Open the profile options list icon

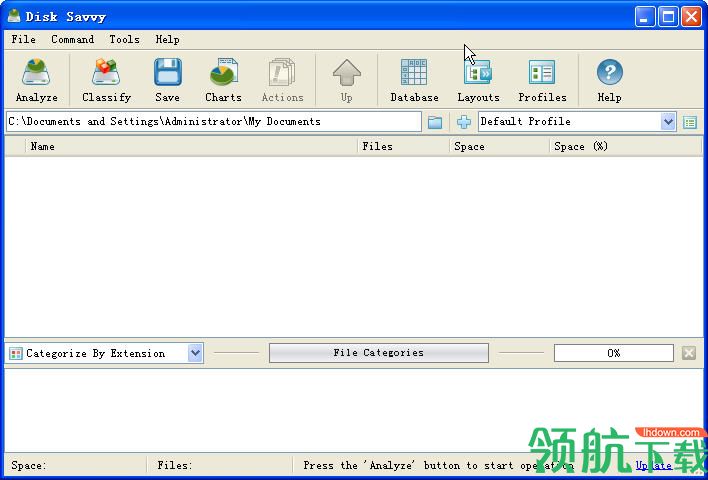(x=689, y=122)
